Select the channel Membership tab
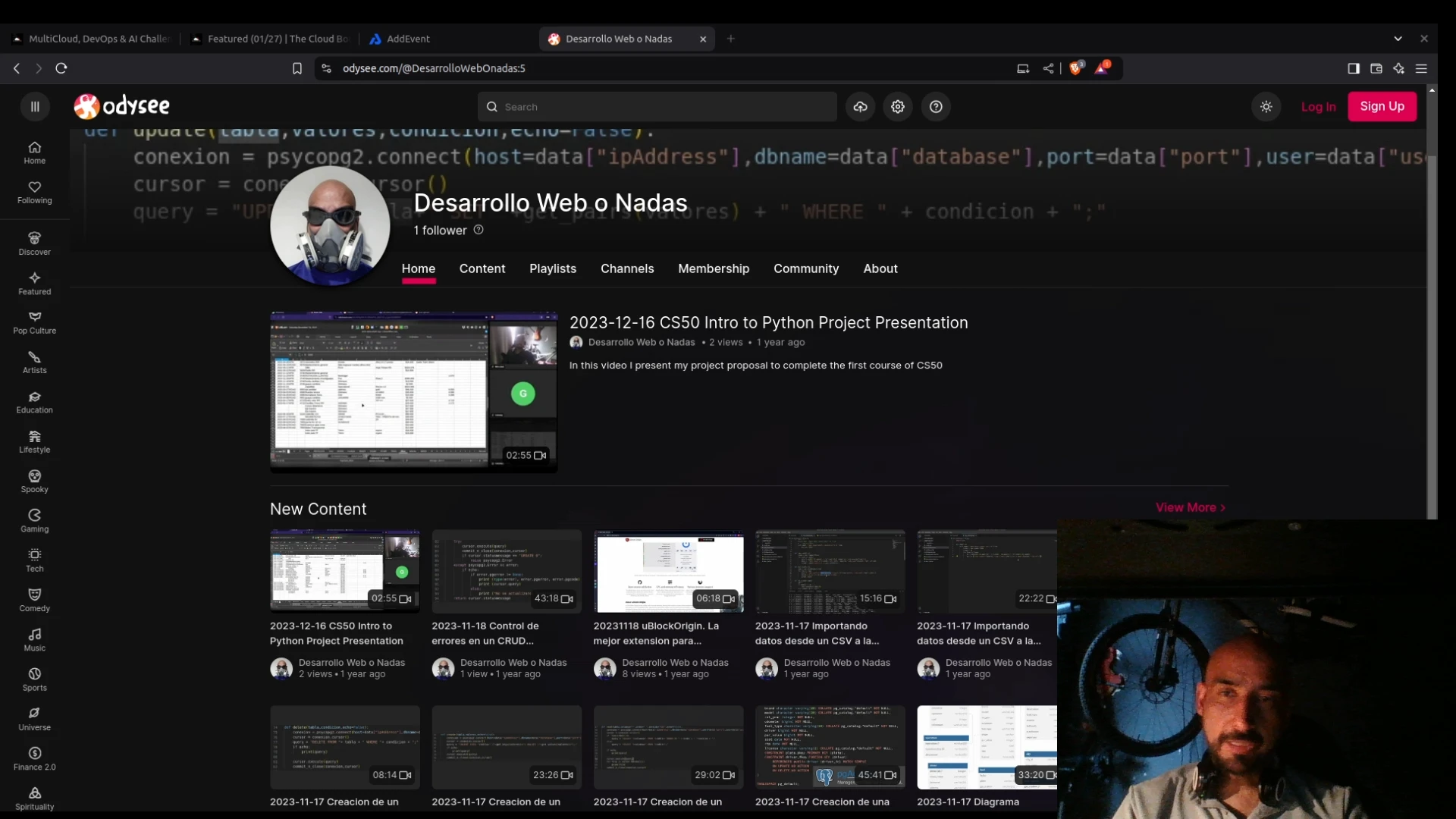Image resolution: width=1456 pixels, height=819 pixels. 714,268
